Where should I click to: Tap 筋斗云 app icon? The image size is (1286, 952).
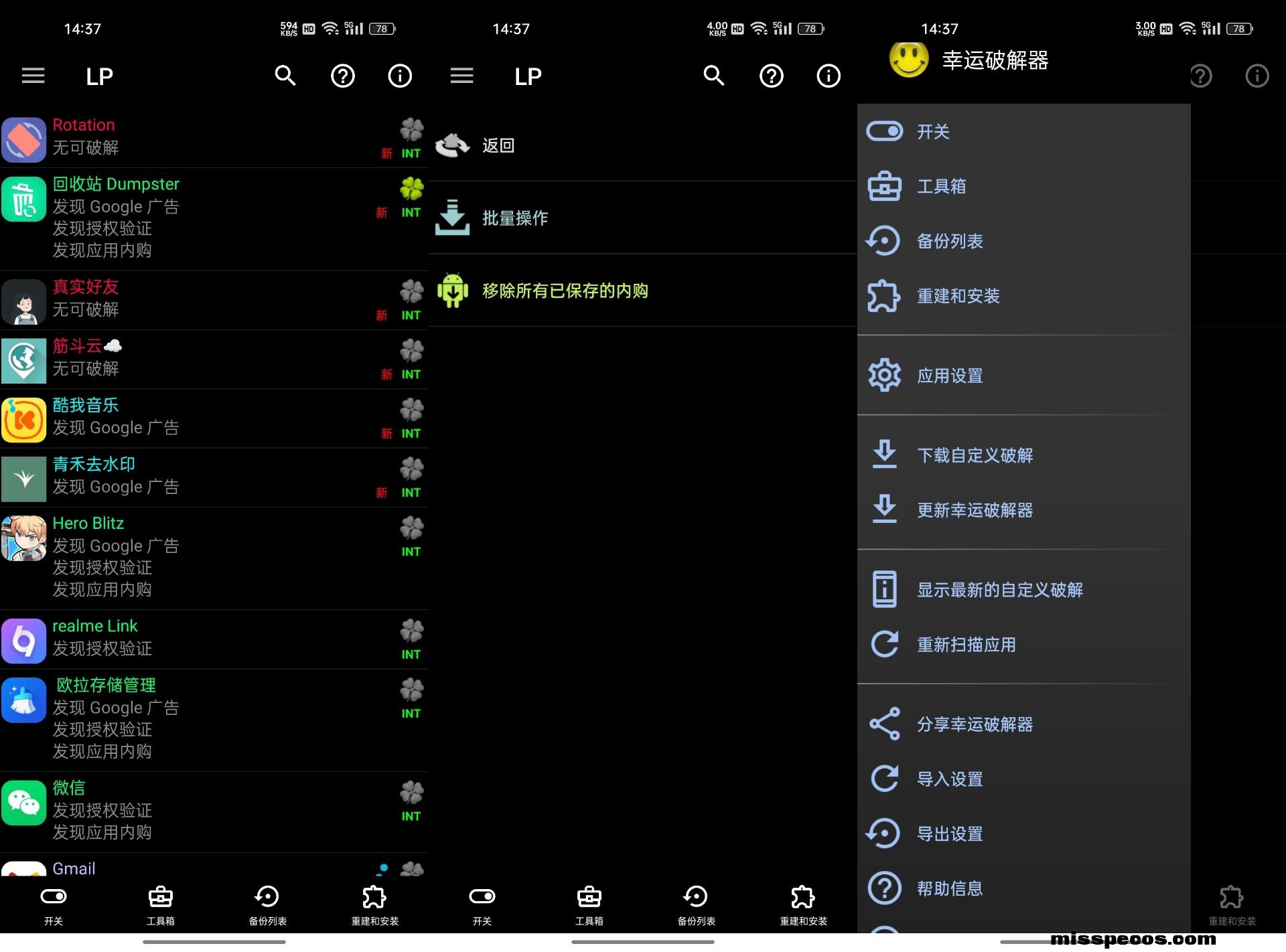tap(24, 361)
